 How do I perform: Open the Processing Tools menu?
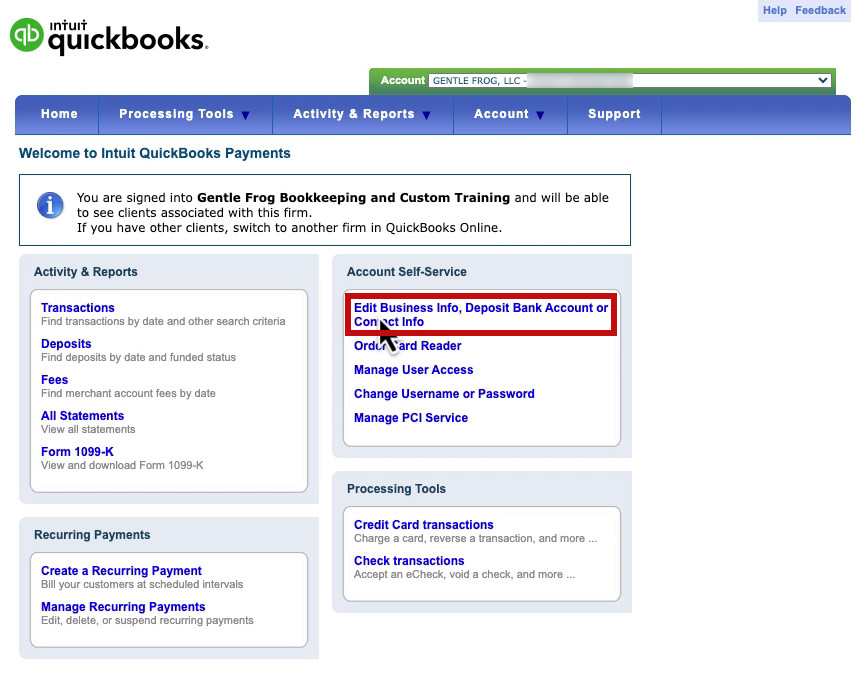[176, 114]
